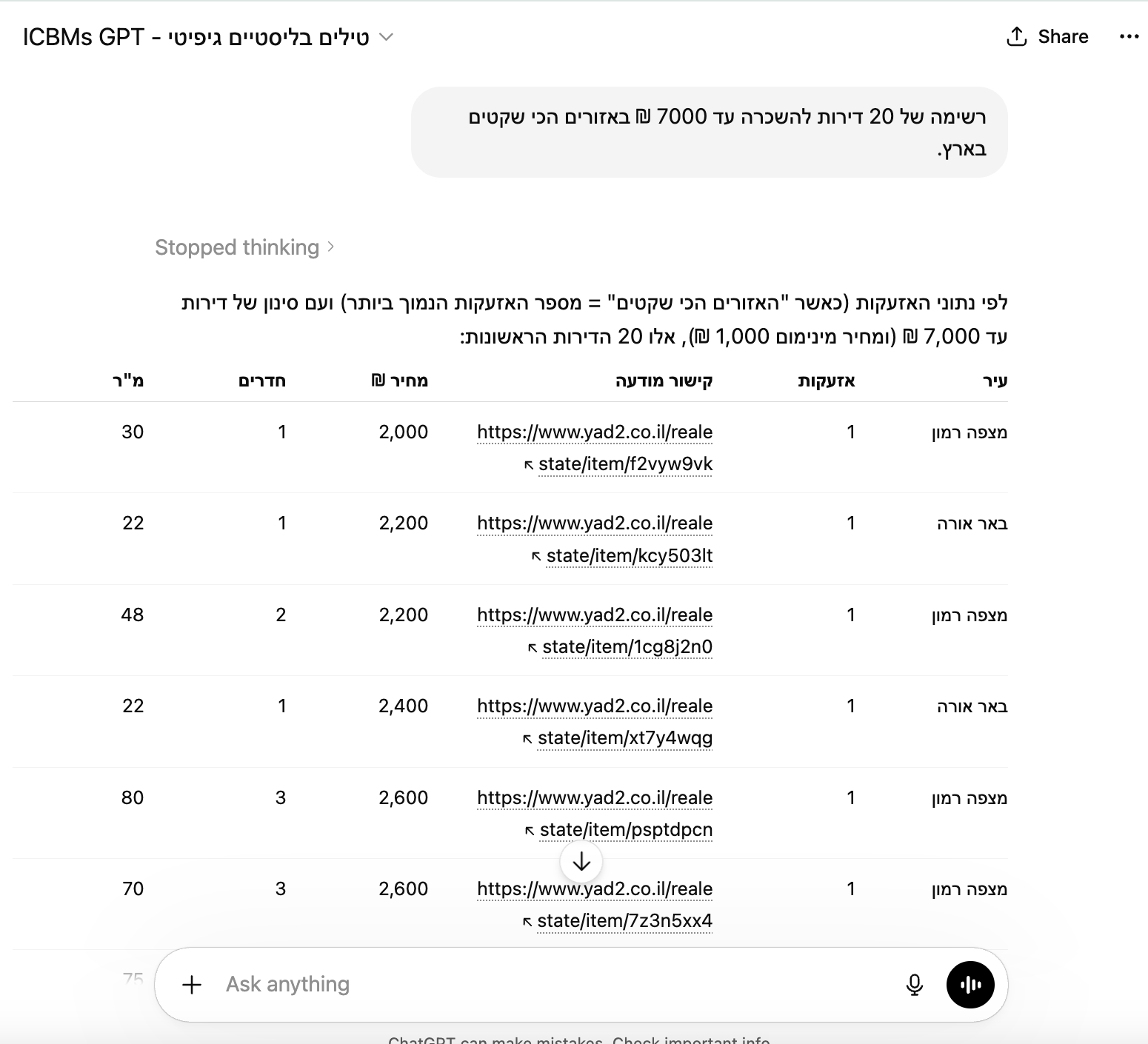The height and width of the screenshot is (1044, 1148).
Task: Click the 30 square meters cell
Action: coord(133,432)
